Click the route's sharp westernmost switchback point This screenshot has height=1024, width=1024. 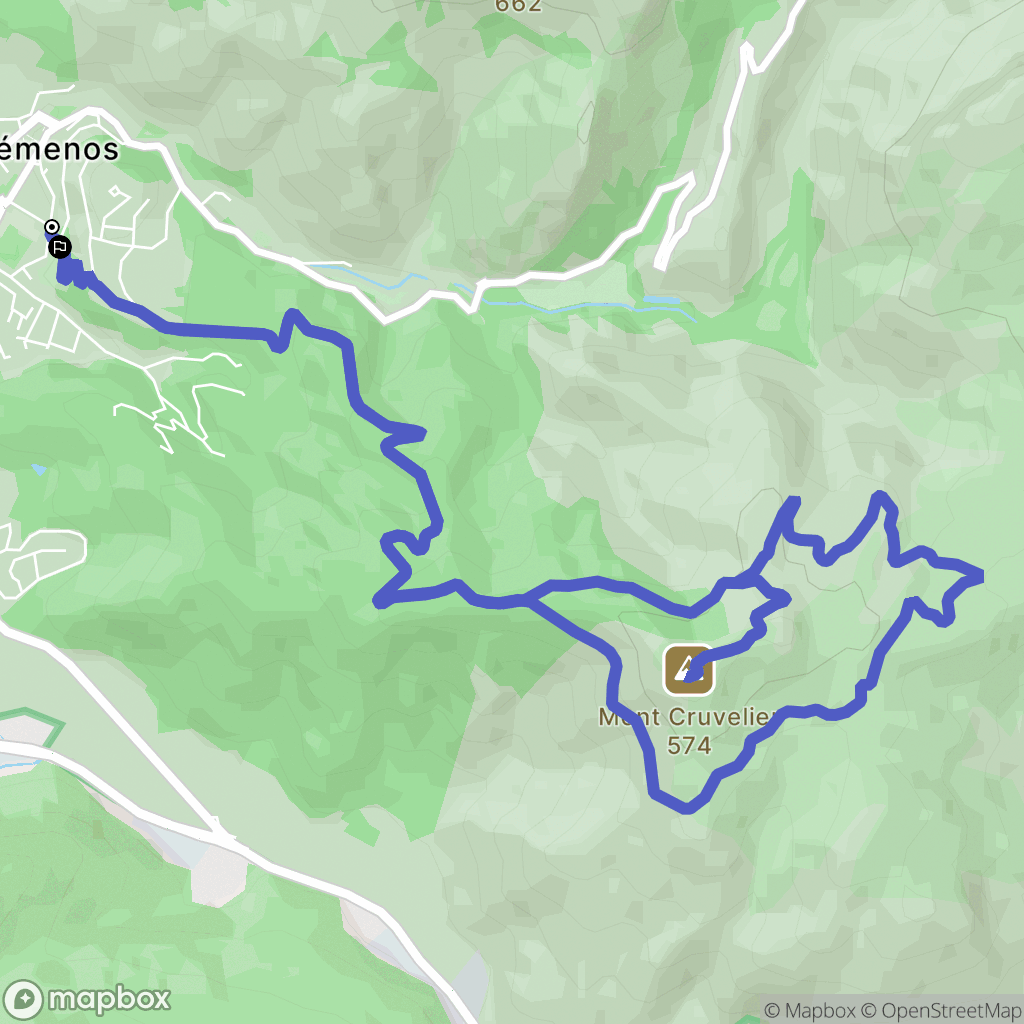pyautogui.click(x=378, y=601)
